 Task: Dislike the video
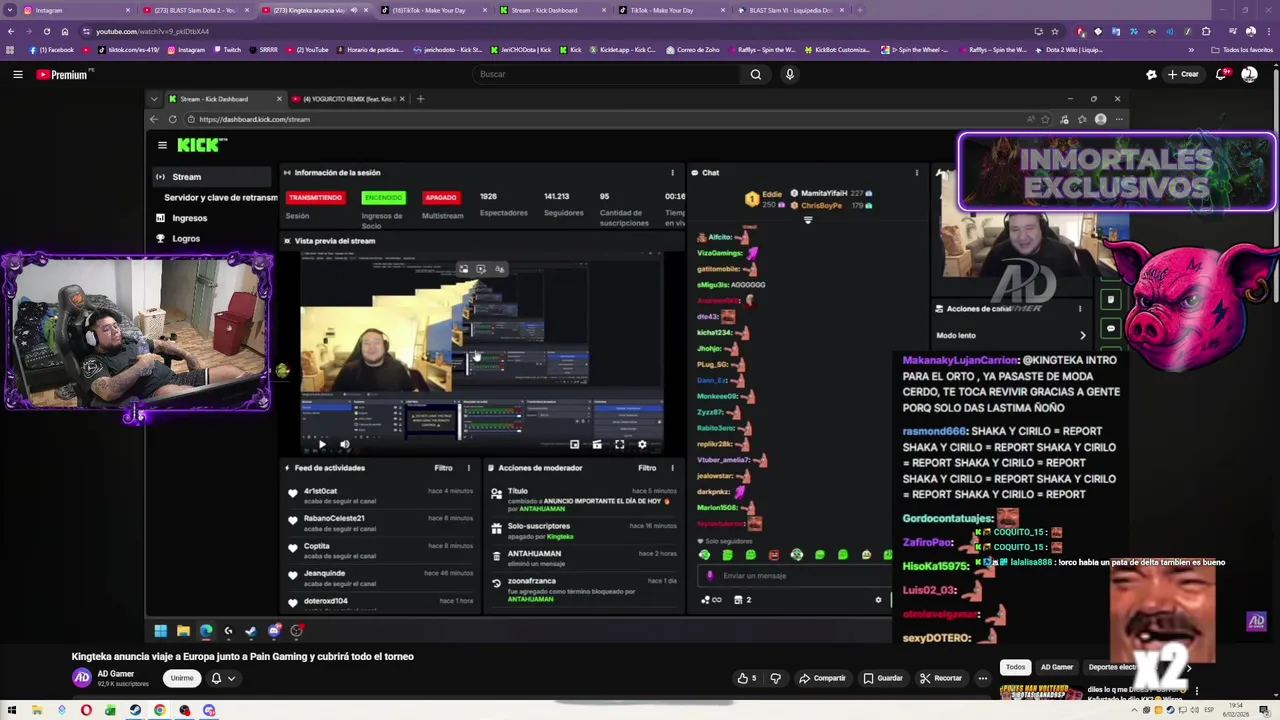click(x=775, y=678)
